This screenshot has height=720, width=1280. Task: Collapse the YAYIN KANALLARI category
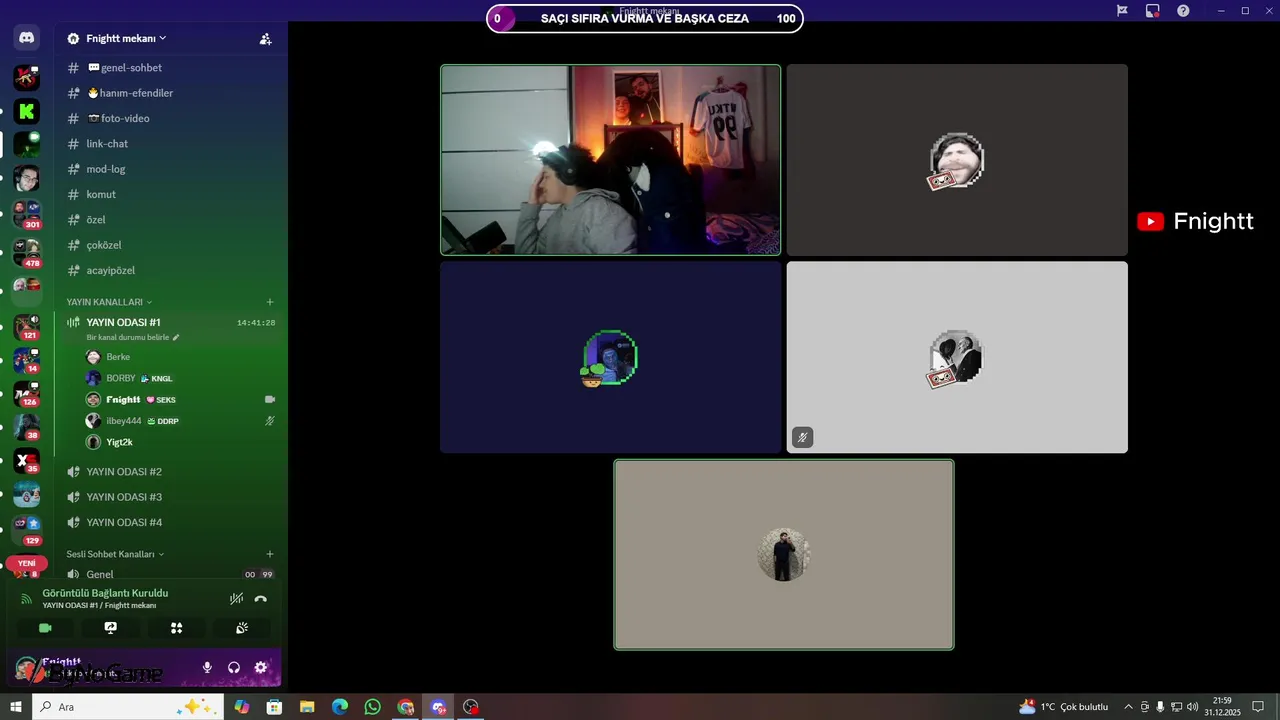click(109, 302)
